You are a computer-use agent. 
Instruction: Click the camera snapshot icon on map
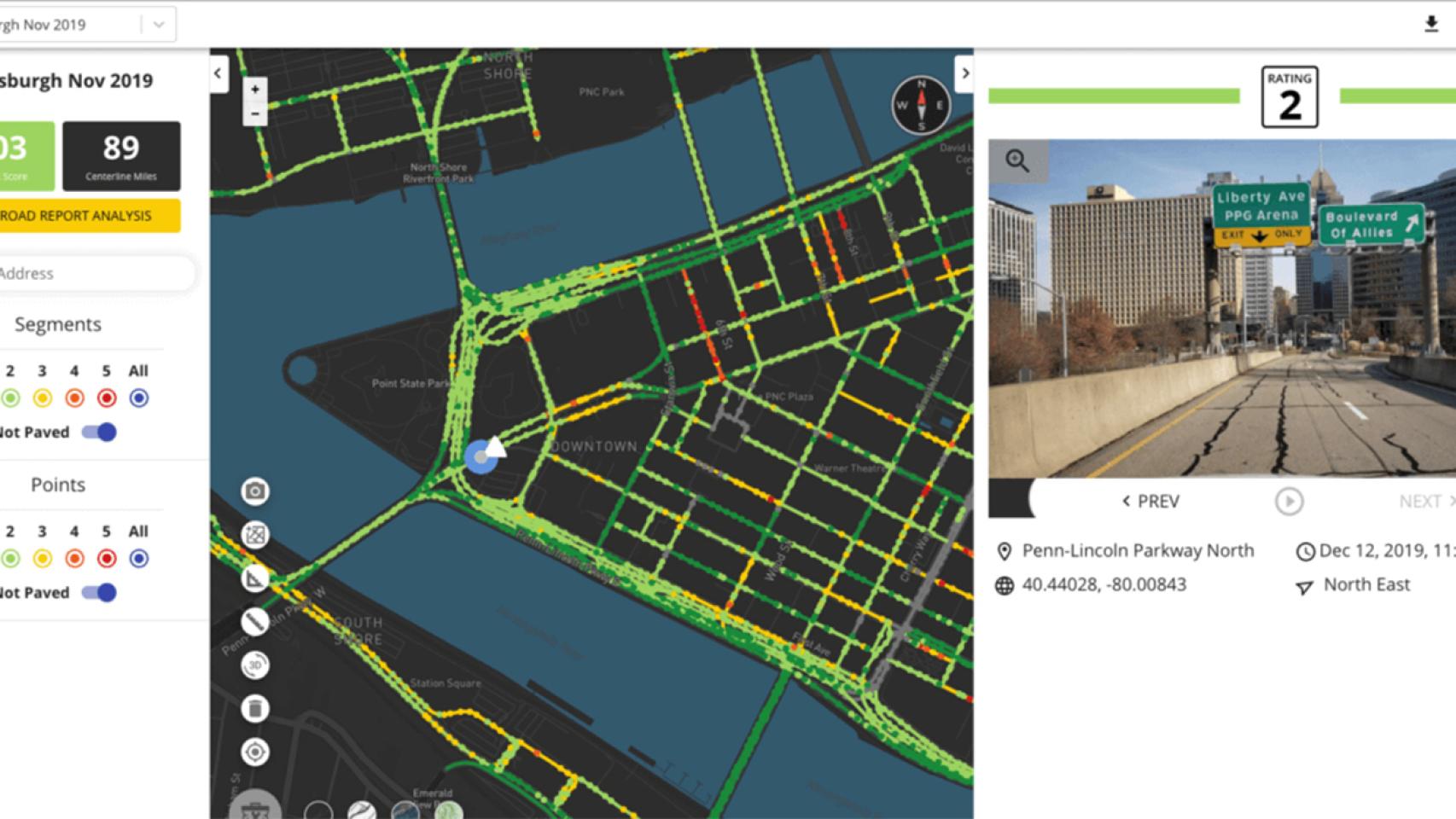[x=254, y=491]
